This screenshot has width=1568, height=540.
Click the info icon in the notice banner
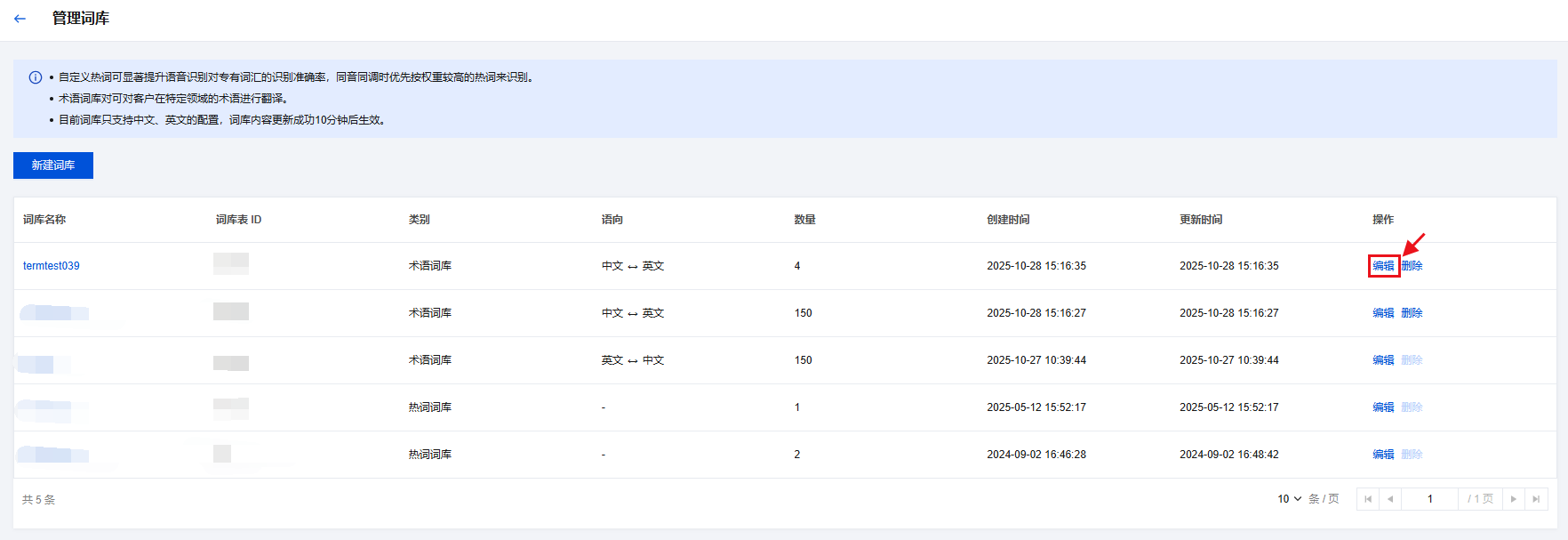coord(36,77)
